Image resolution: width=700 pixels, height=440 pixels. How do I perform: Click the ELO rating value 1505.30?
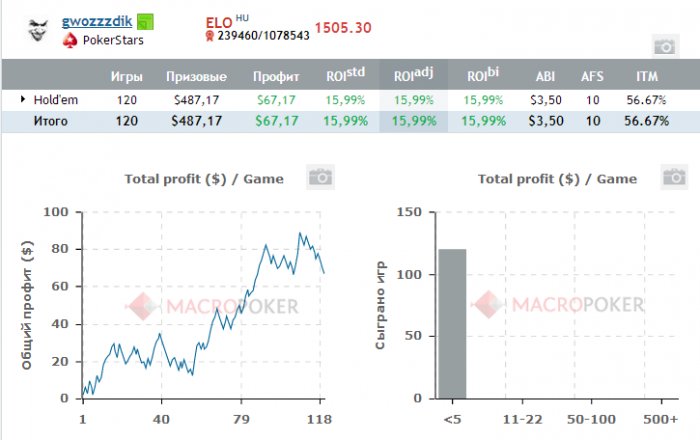point(343,27)
